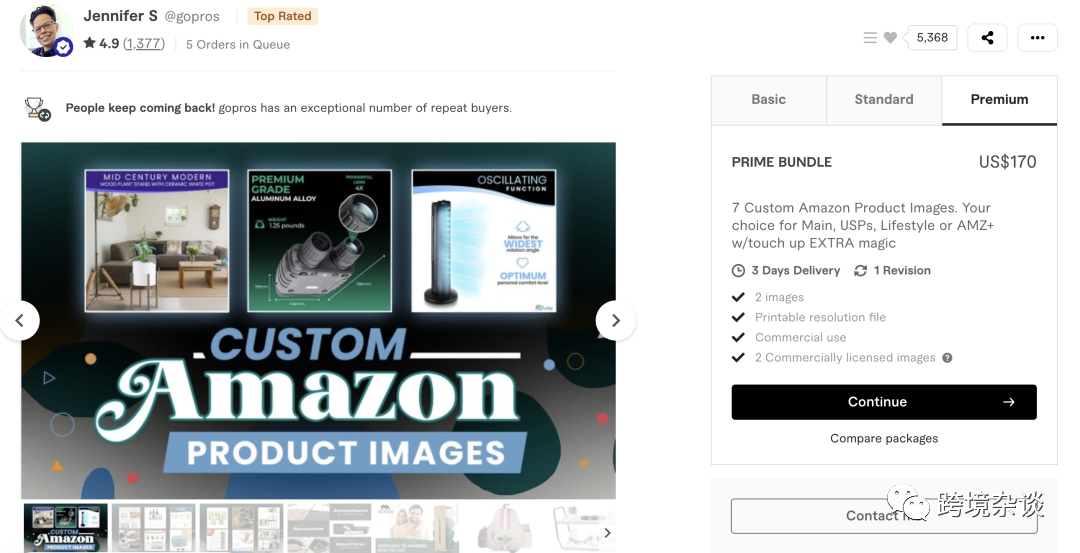Show next gallery image with right arrow
The image size is (1080, 553).
pyautogui.click(x=615, y=320)
